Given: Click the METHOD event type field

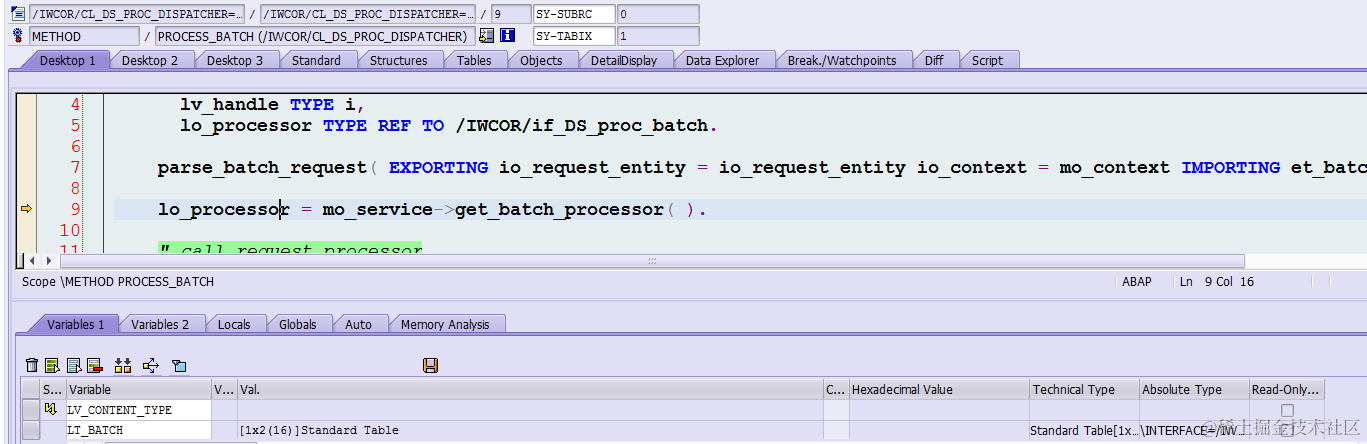Looking at the screenshot, I should 84,36.
